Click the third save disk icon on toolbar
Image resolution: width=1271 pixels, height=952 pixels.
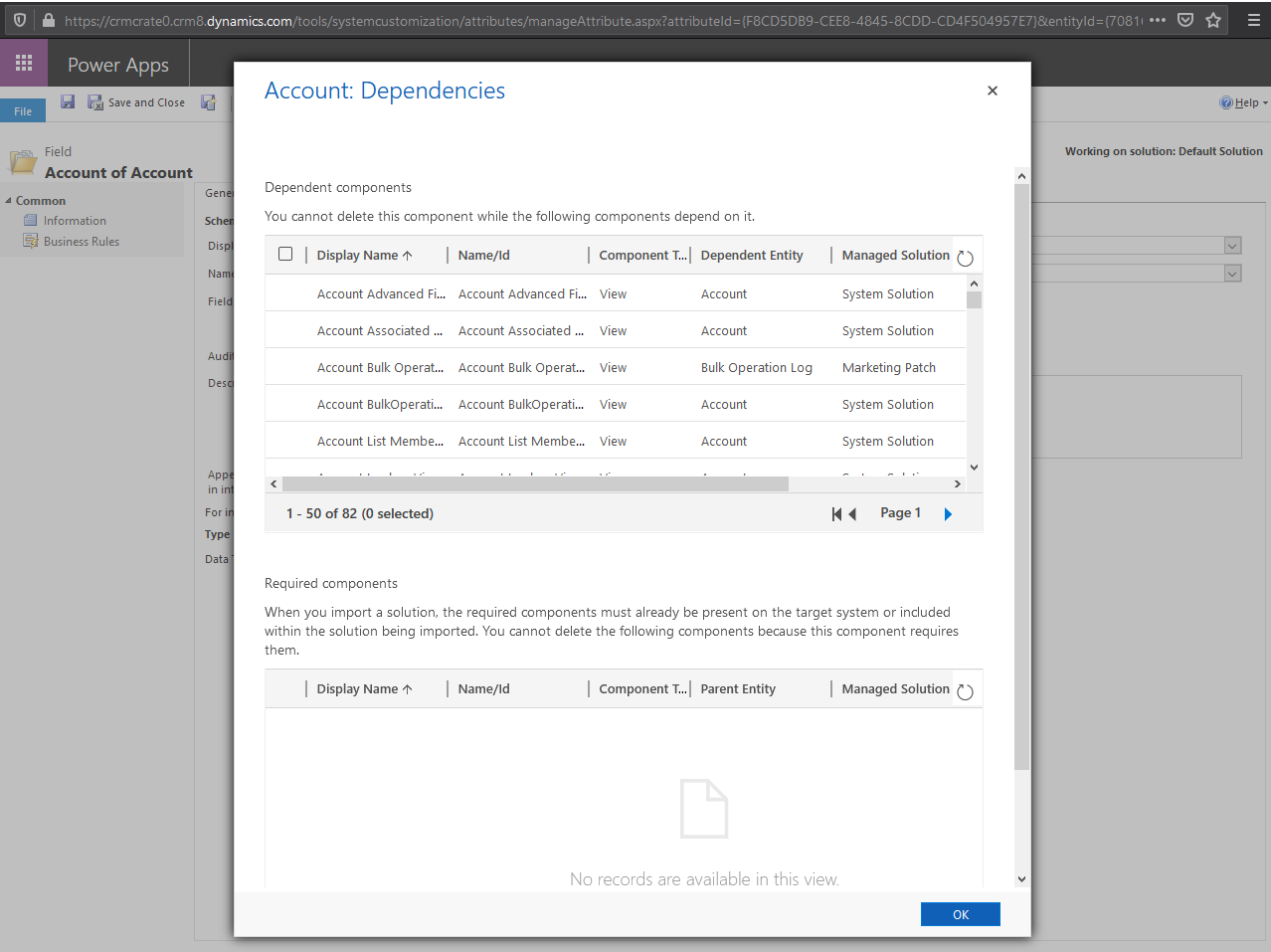pyautogui.click(x=208, y=101)
